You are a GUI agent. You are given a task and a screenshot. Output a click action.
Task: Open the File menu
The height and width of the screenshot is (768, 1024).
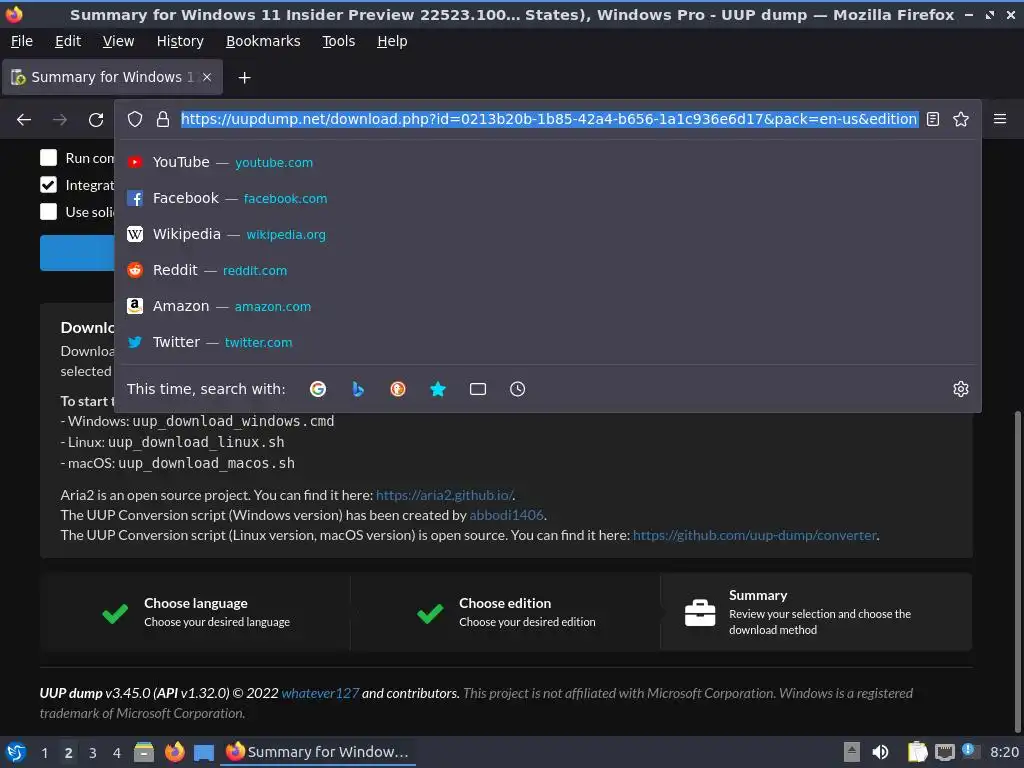(x=22, y=41)
